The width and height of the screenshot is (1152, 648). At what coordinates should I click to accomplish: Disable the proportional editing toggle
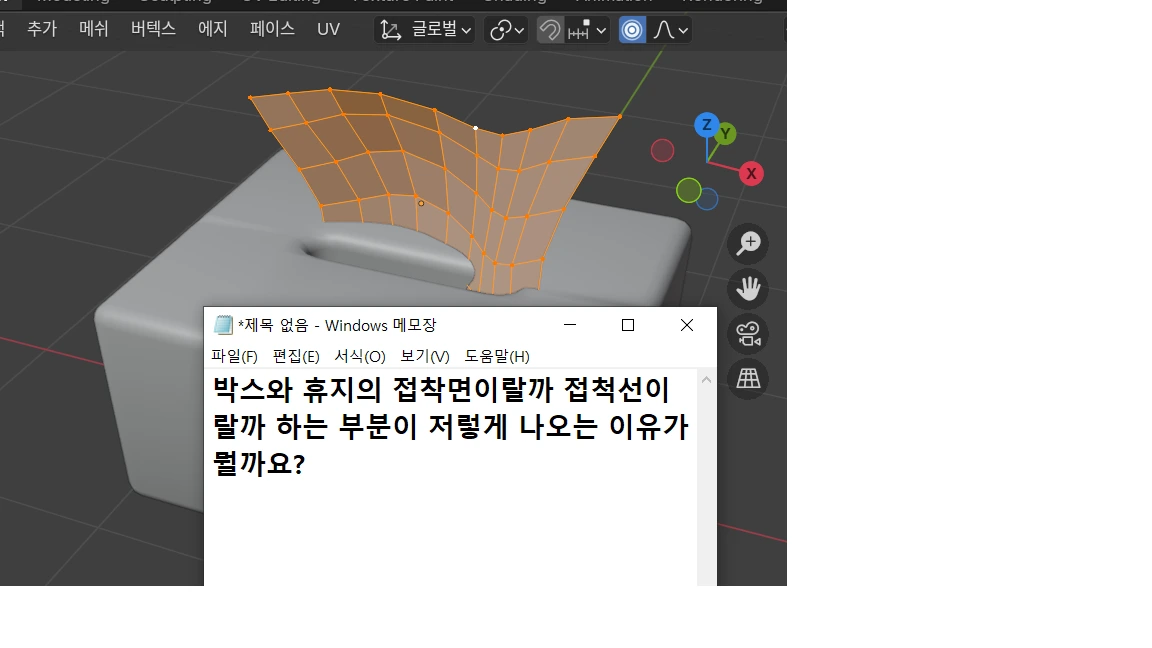coord(631,30)
